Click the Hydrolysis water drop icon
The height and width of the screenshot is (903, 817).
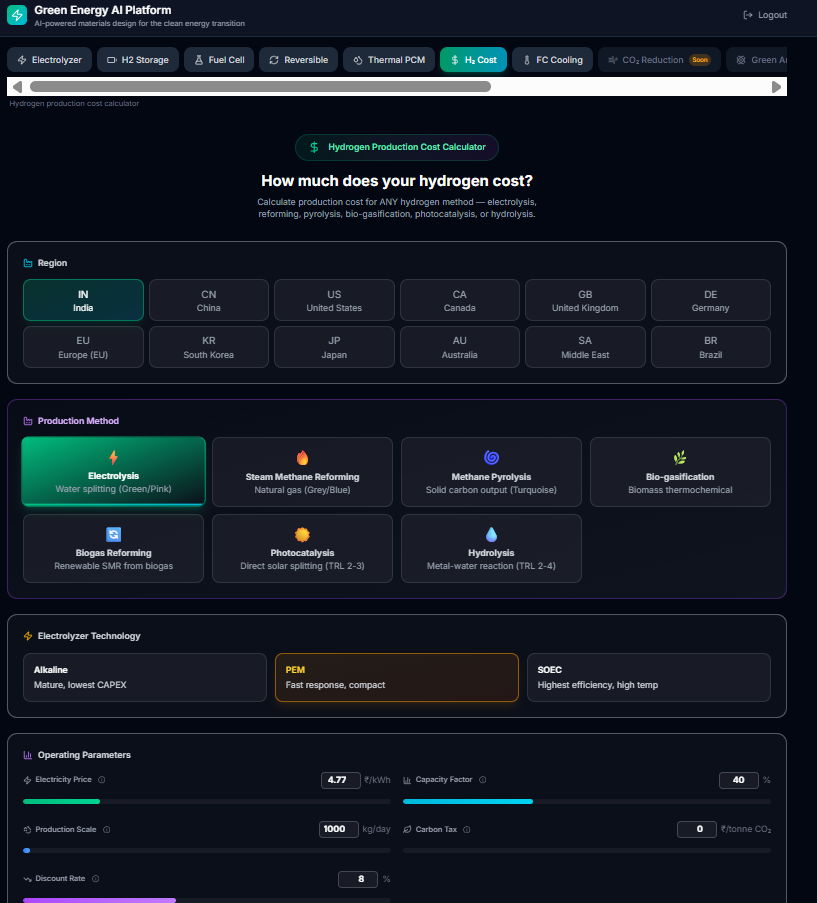click(491, 534)
